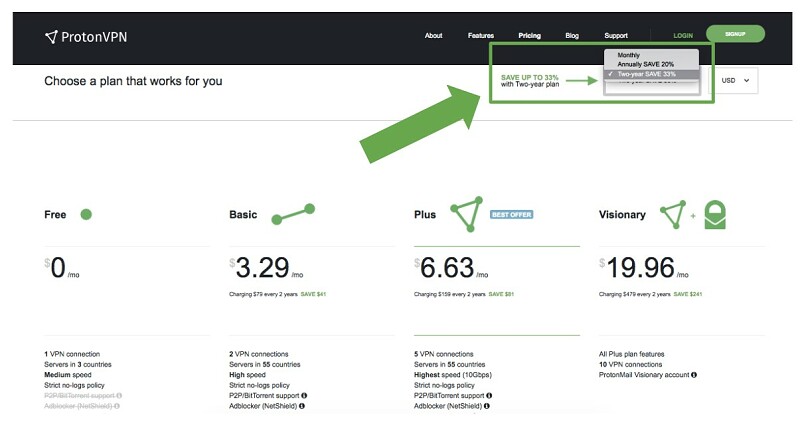Choose Annually SAVE 20% option
The image size is (806, 447).
point(651,64)
